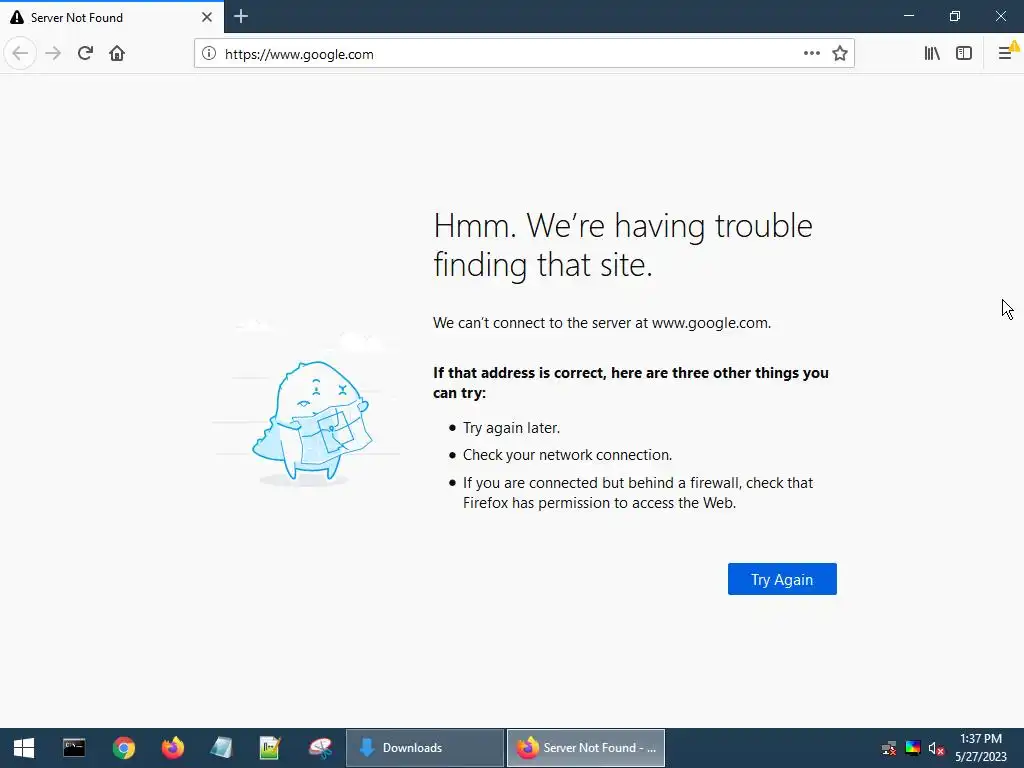Open the network status tray icon
The height and width of the screenshot is (768, 1024).
889,748
